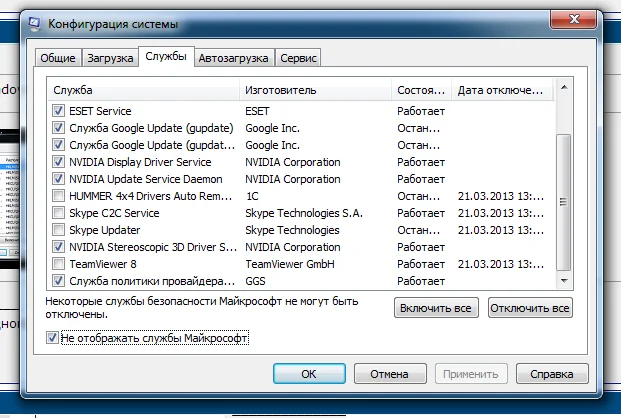Click the scrollbar down arrow
Screen dimensions: 621x418
(564, 281)
